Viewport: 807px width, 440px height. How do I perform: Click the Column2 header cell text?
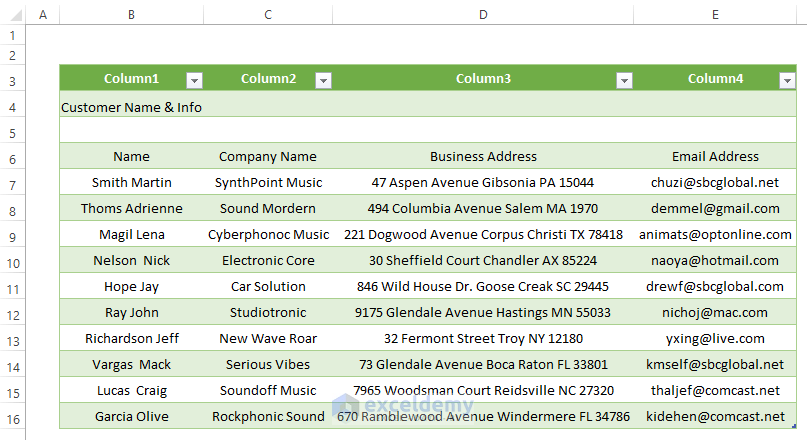[x=269, y=78]
